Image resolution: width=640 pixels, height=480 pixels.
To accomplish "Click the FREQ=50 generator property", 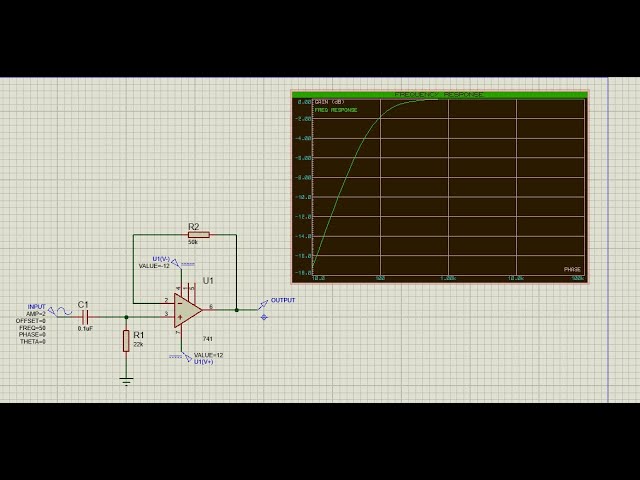I will tap(33, 328).
